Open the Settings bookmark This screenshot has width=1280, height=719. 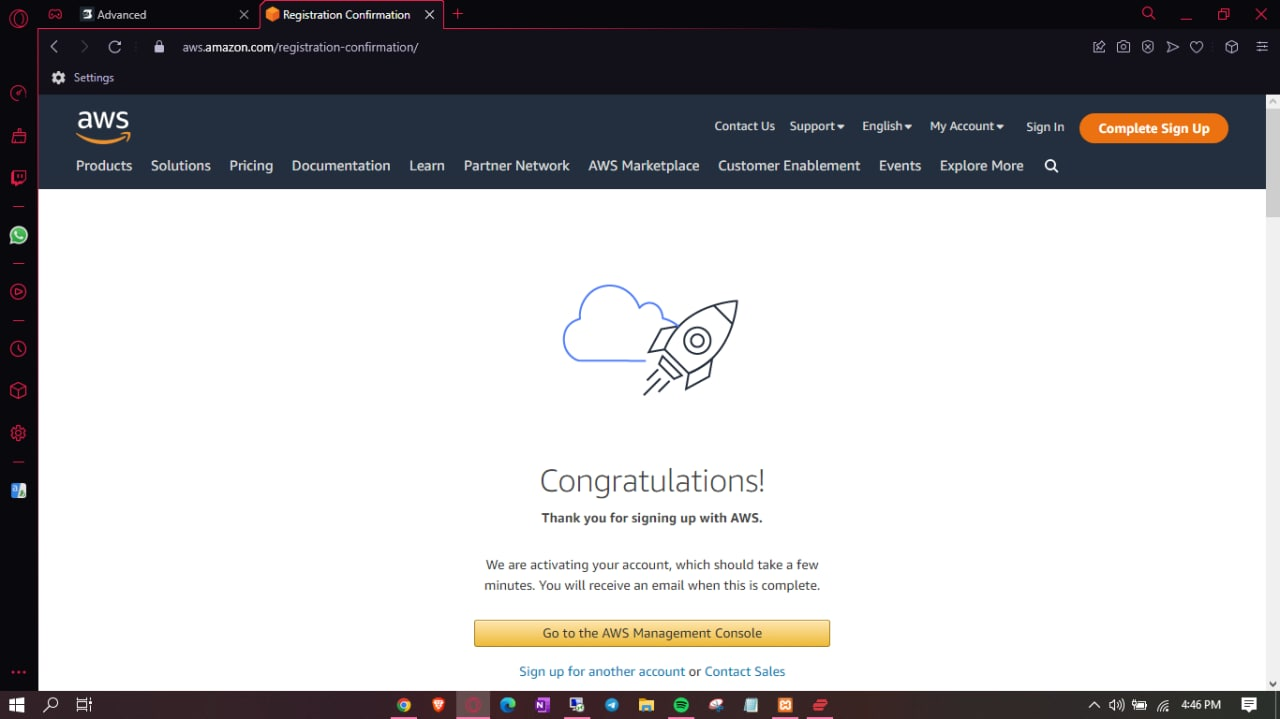click(x=83, y=77)
